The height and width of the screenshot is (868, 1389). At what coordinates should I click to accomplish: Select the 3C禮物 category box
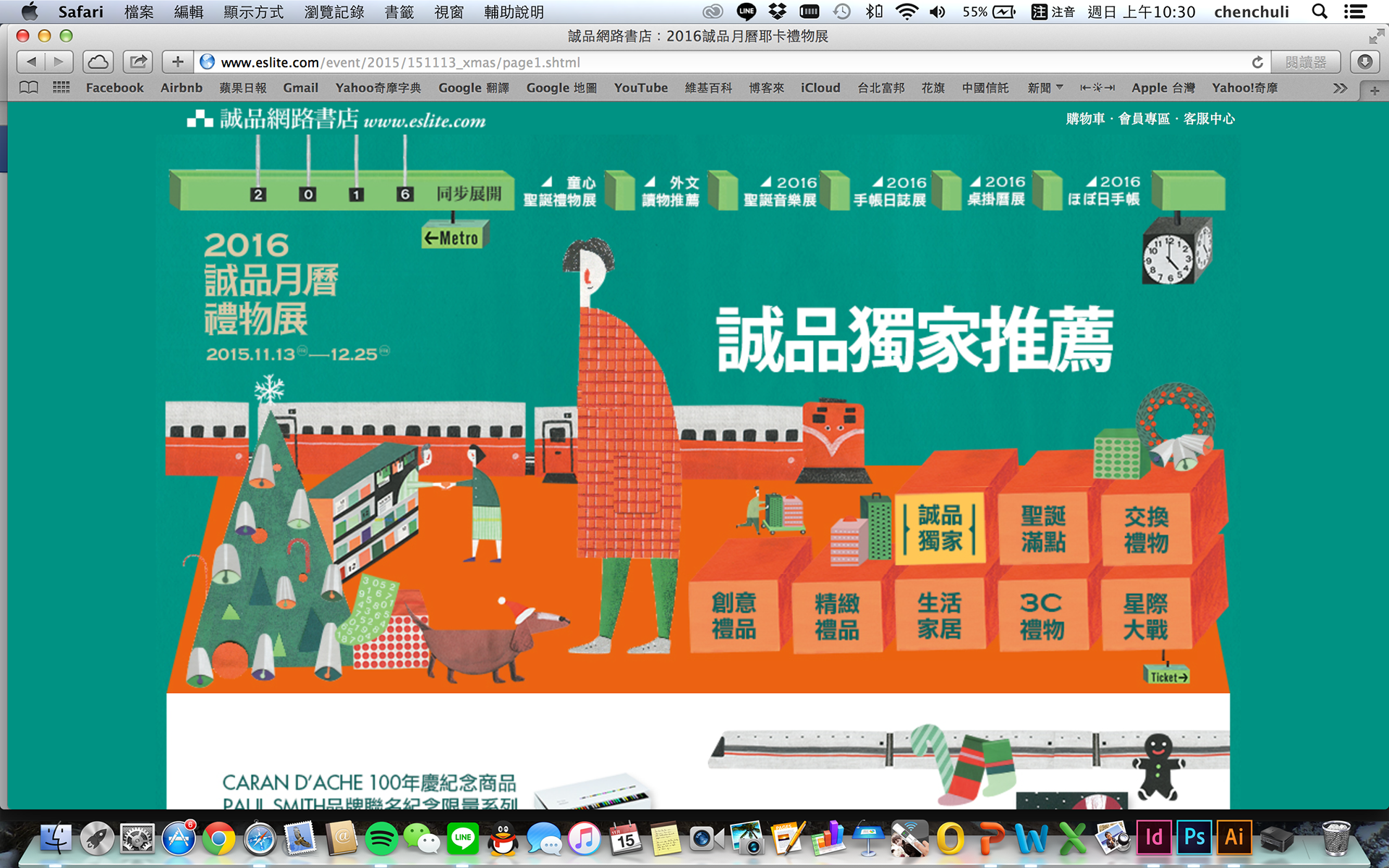click(x=1042, y=616)
